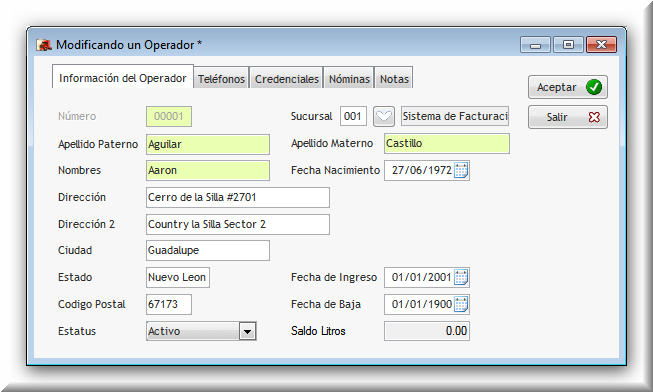Click the Dirección field Cerro de la Silla
Image resolution: width=653 pixels, height=392 pixels.
click(238, 197)
